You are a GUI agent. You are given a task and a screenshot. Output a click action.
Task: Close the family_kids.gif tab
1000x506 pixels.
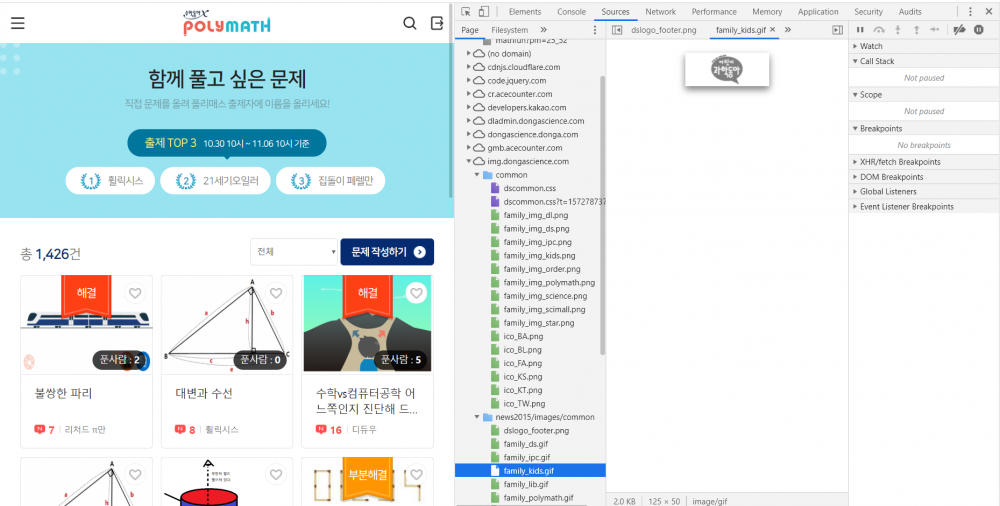773,29
